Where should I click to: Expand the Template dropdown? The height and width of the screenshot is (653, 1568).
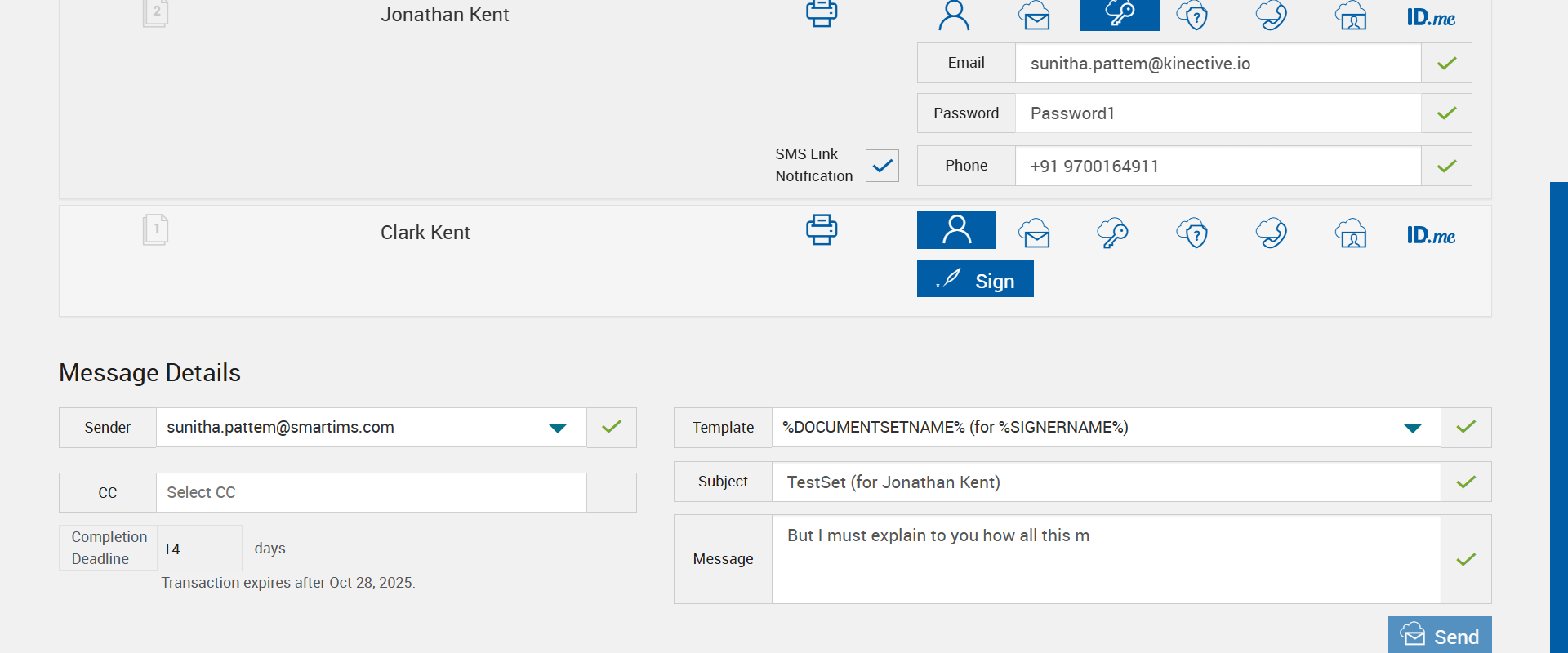1412,428
